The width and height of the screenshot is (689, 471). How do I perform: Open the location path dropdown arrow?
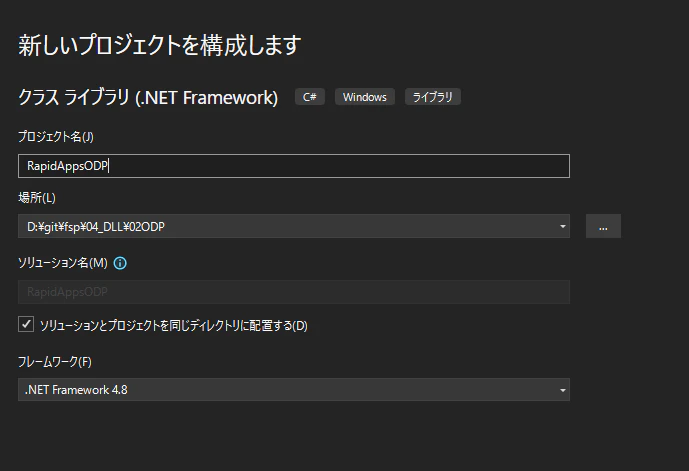(x=562, y=226)
